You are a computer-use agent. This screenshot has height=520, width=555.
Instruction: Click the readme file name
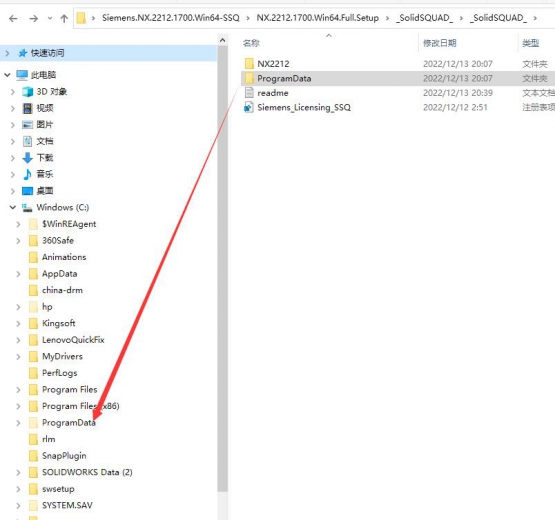point(273,93)
